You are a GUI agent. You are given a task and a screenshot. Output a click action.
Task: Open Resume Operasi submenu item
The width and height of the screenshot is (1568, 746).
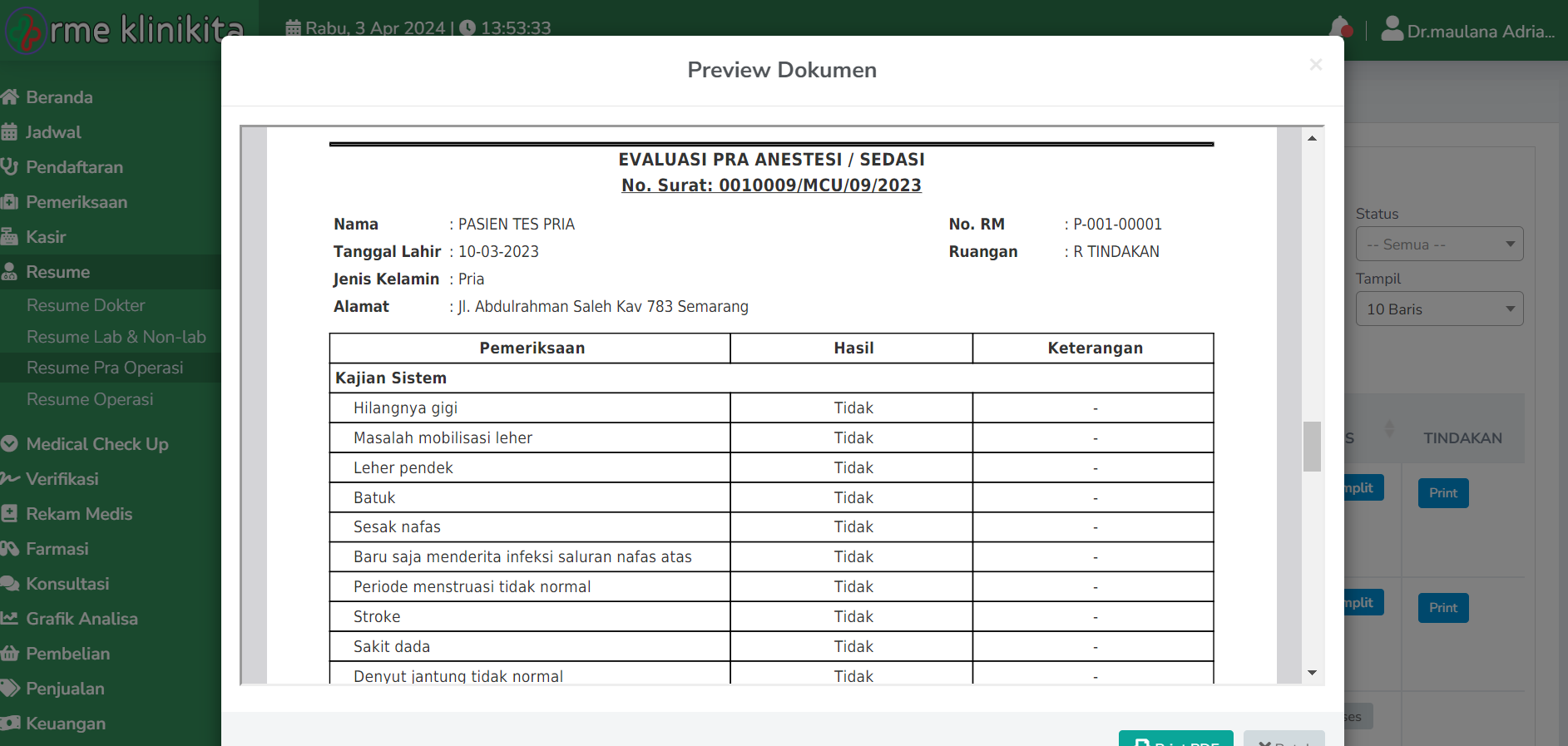point(90,399)
